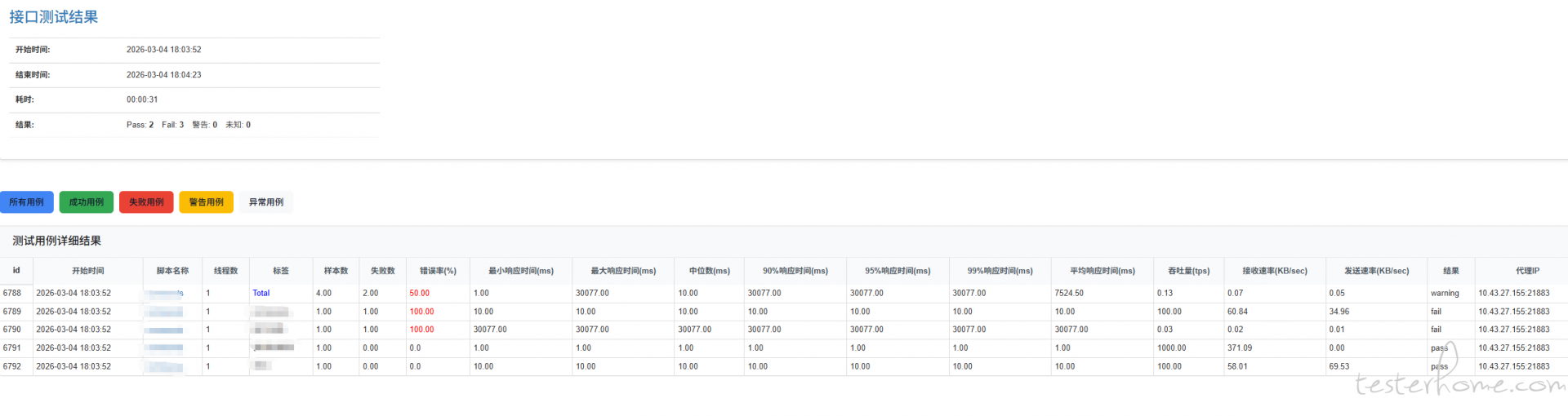Filter failed cases using 失败用例 button
This screenshot has width=1568, height=416.
tap(146, 202)
